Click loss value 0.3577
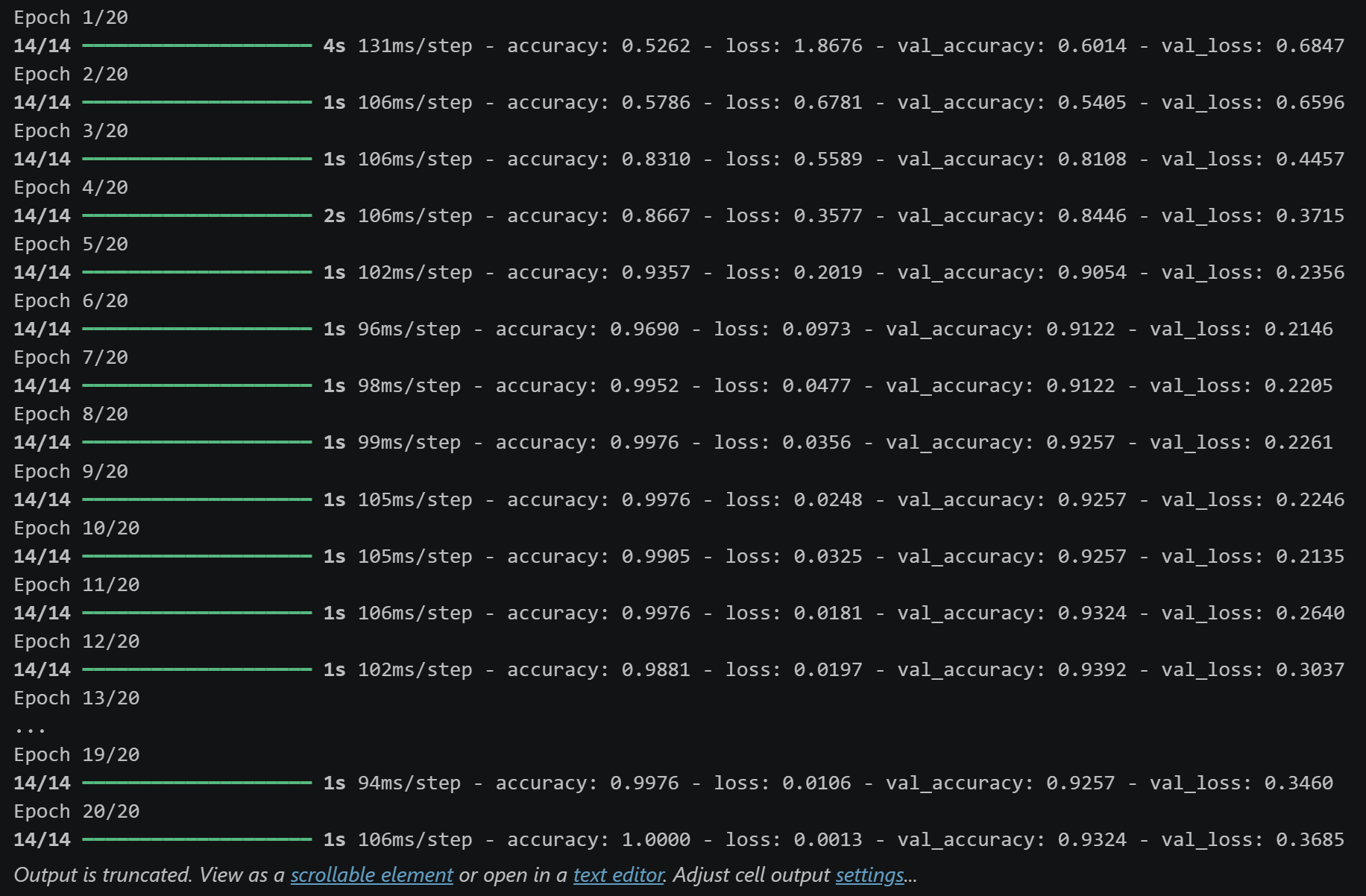 828,215
